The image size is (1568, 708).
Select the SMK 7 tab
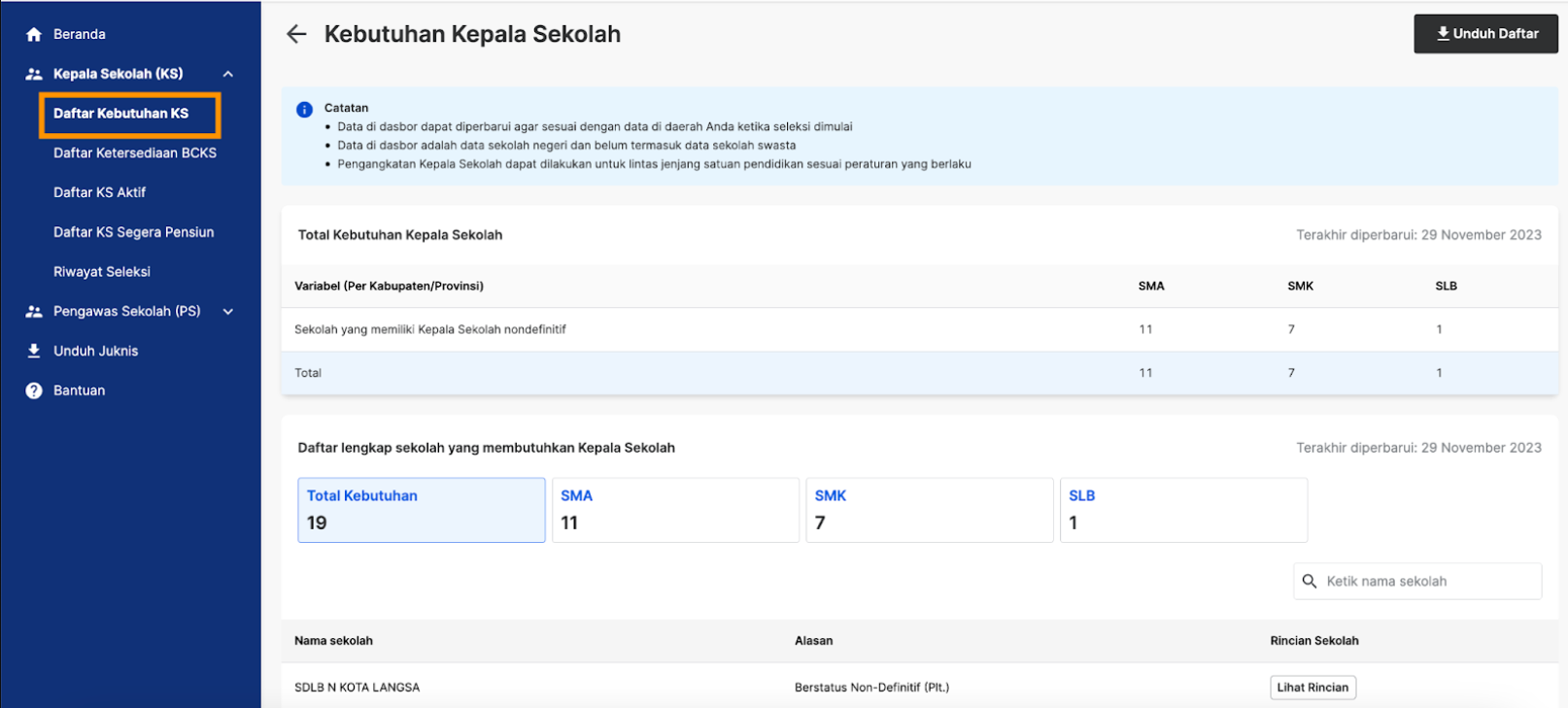(930, 510)
